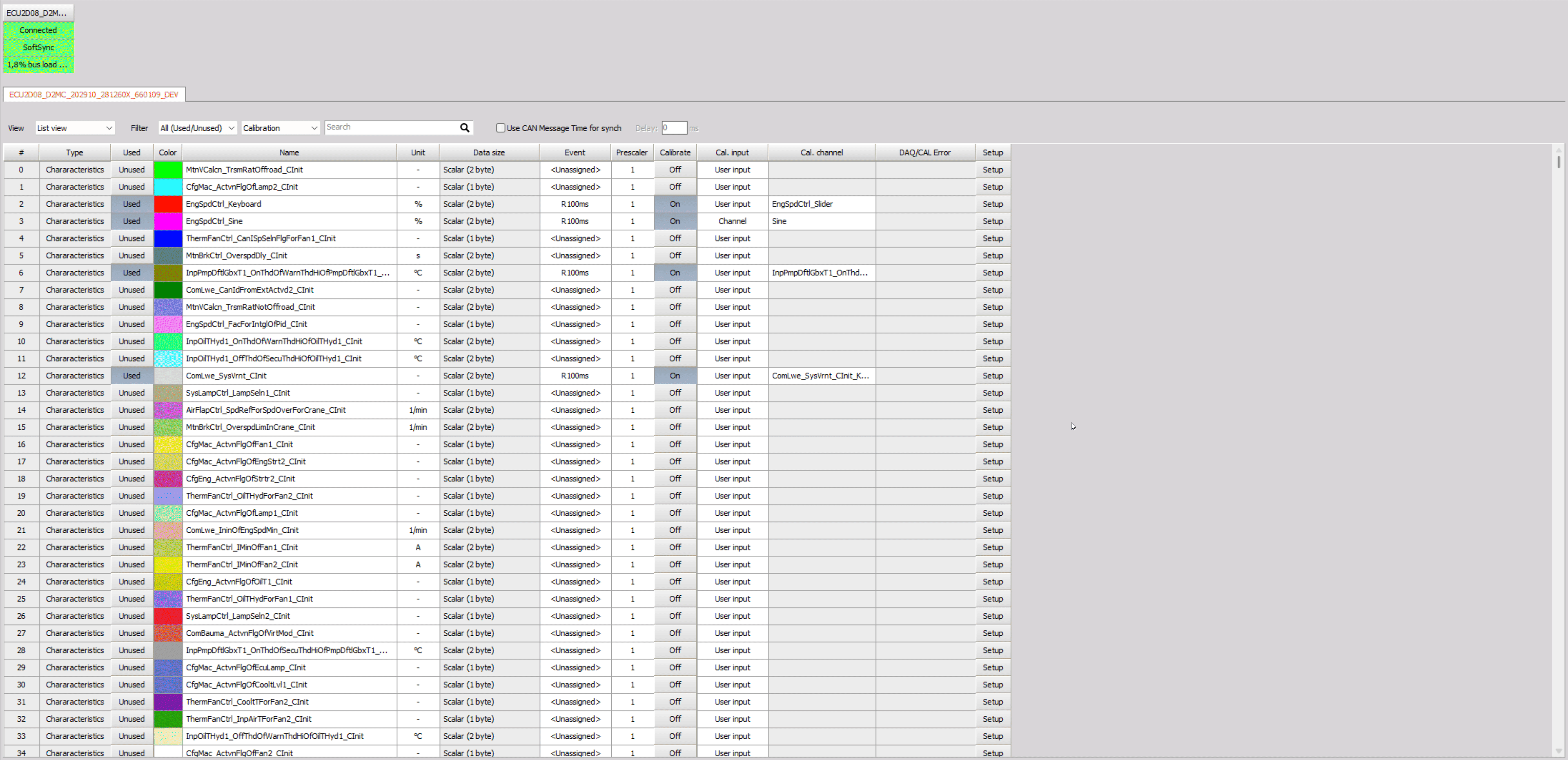The height and width of the screenshot is (760, 1568).
Task: Click the Connected status button
Action: pos(38,30)
